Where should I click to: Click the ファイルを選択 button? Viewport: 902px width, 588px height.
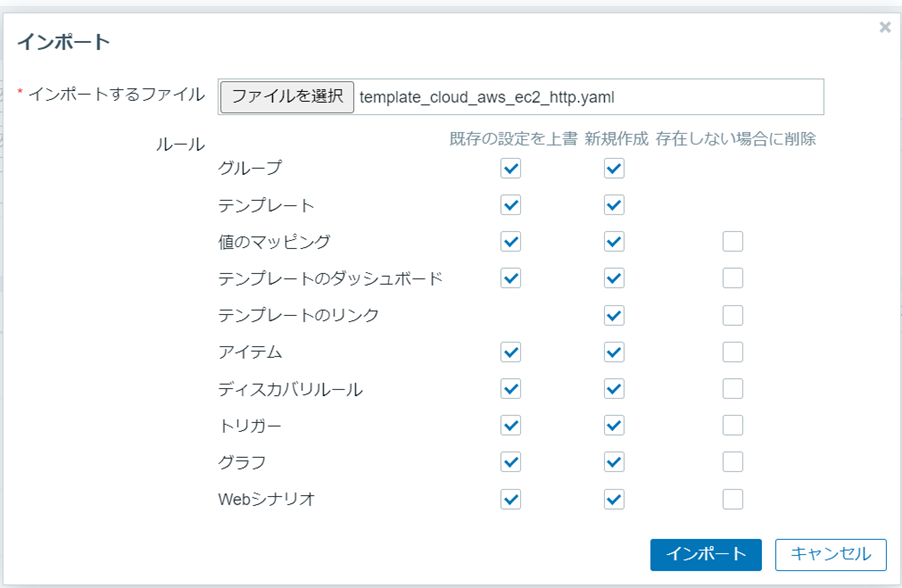pyautogui.click(x=287, y=97)
